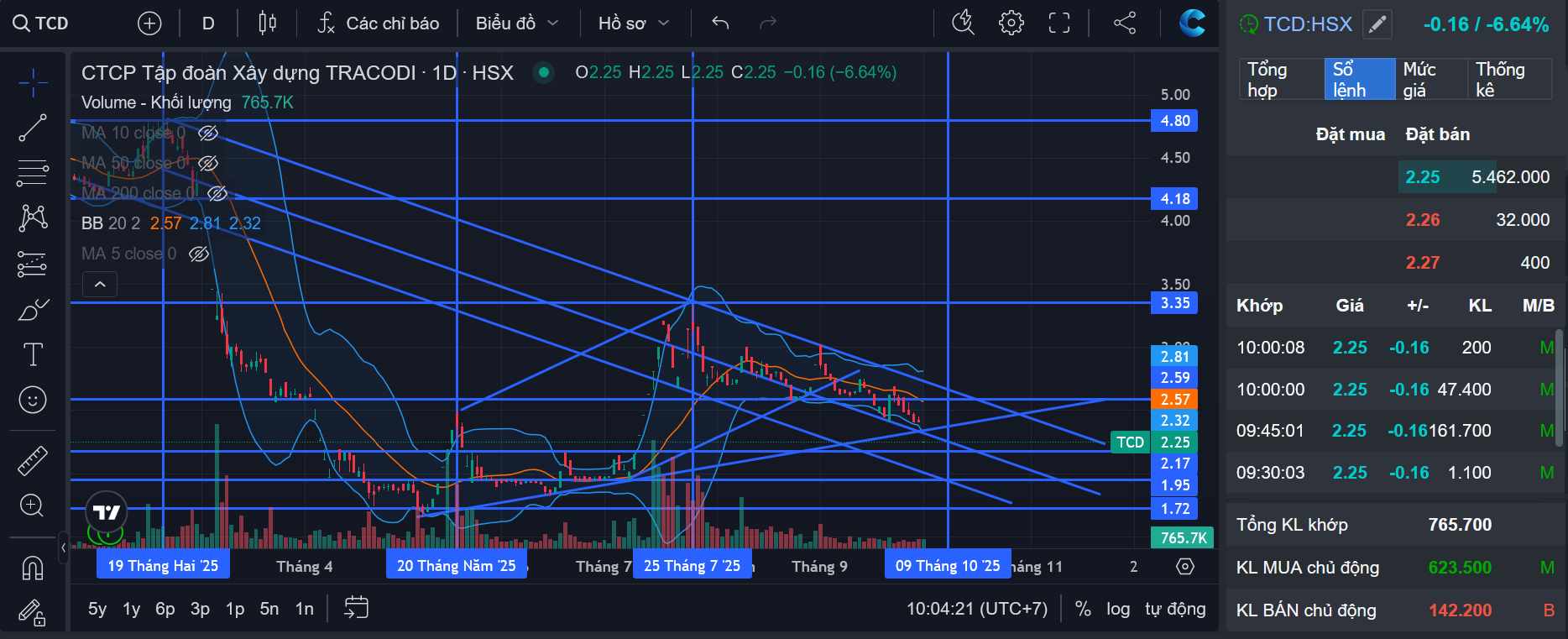Open the candlestick chart style picker
The width and height of the screenshot is (1568, 639).
coord(268,24)
